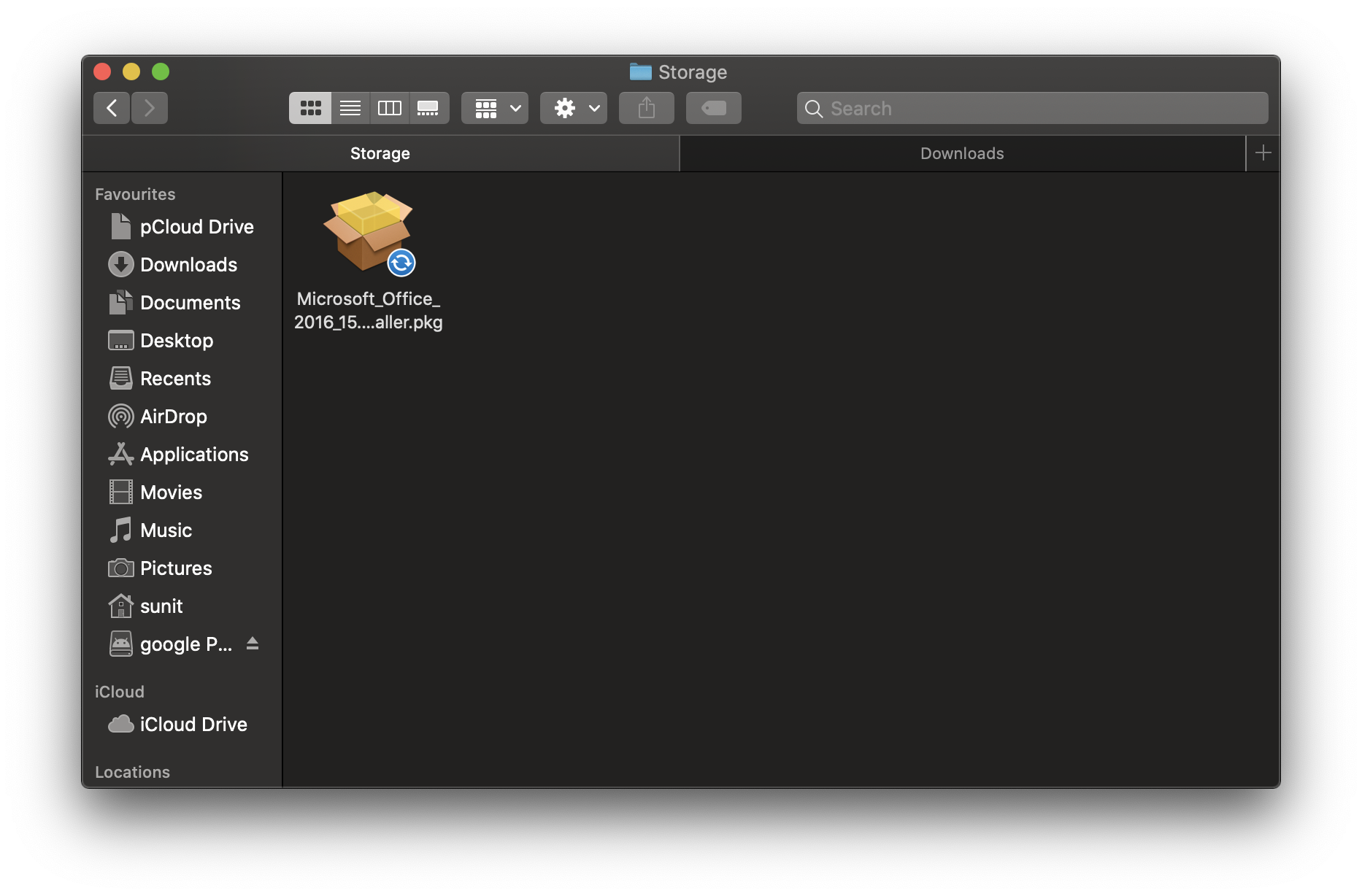Switch to icon grid view

[310, 107]
